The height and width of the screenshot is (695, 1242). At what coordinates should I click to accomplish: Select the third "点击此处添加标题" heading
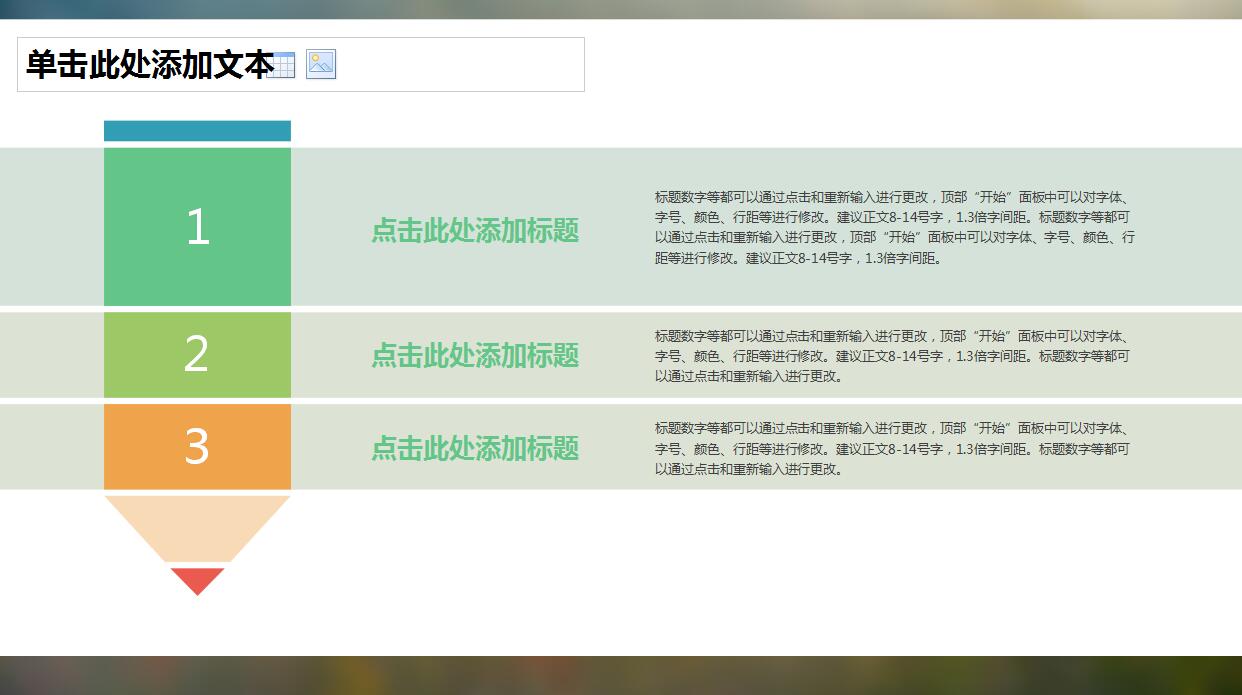pyautogui.click(x=474, y=449)
